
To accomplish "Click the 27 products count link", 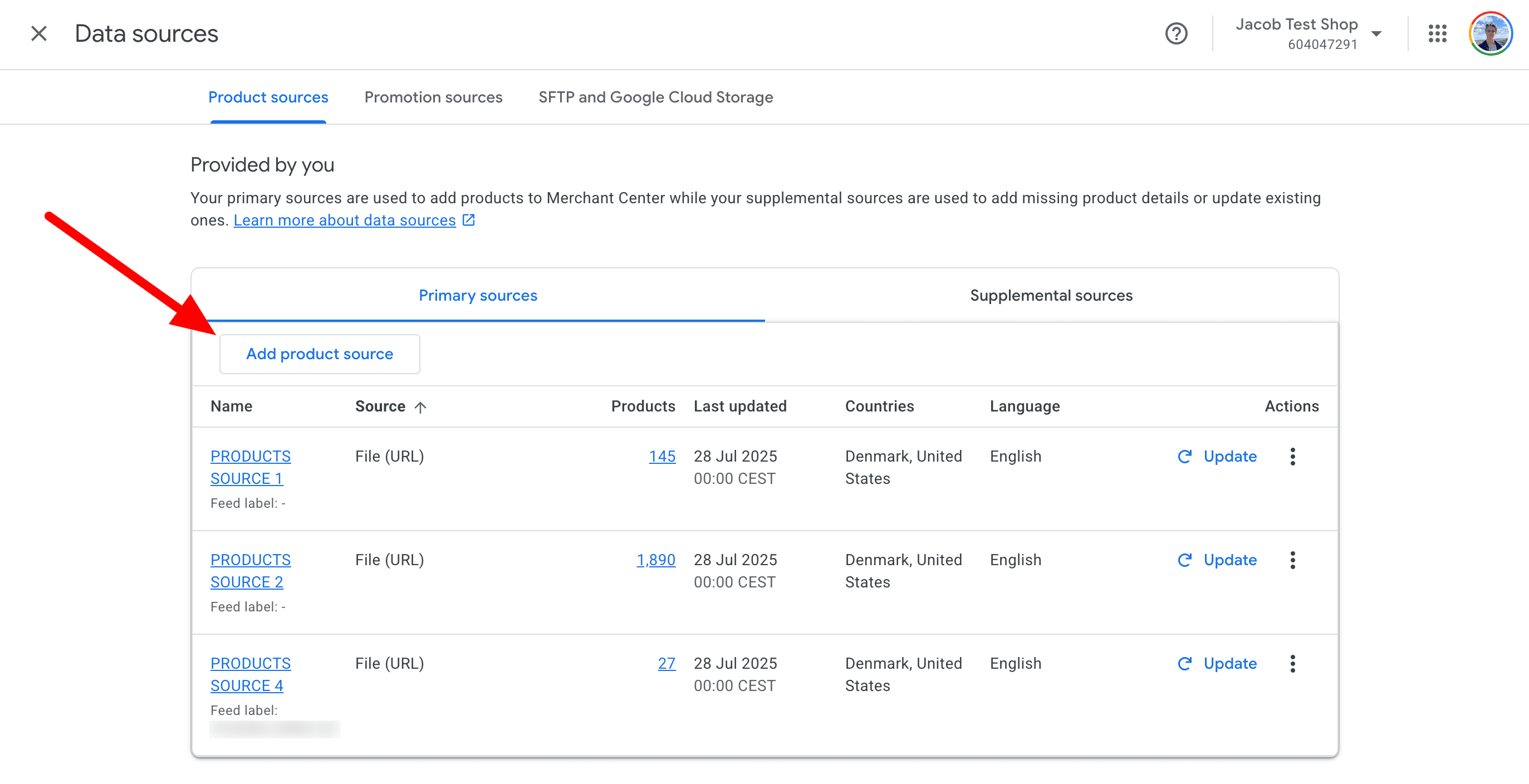I will tap(667, 664).
